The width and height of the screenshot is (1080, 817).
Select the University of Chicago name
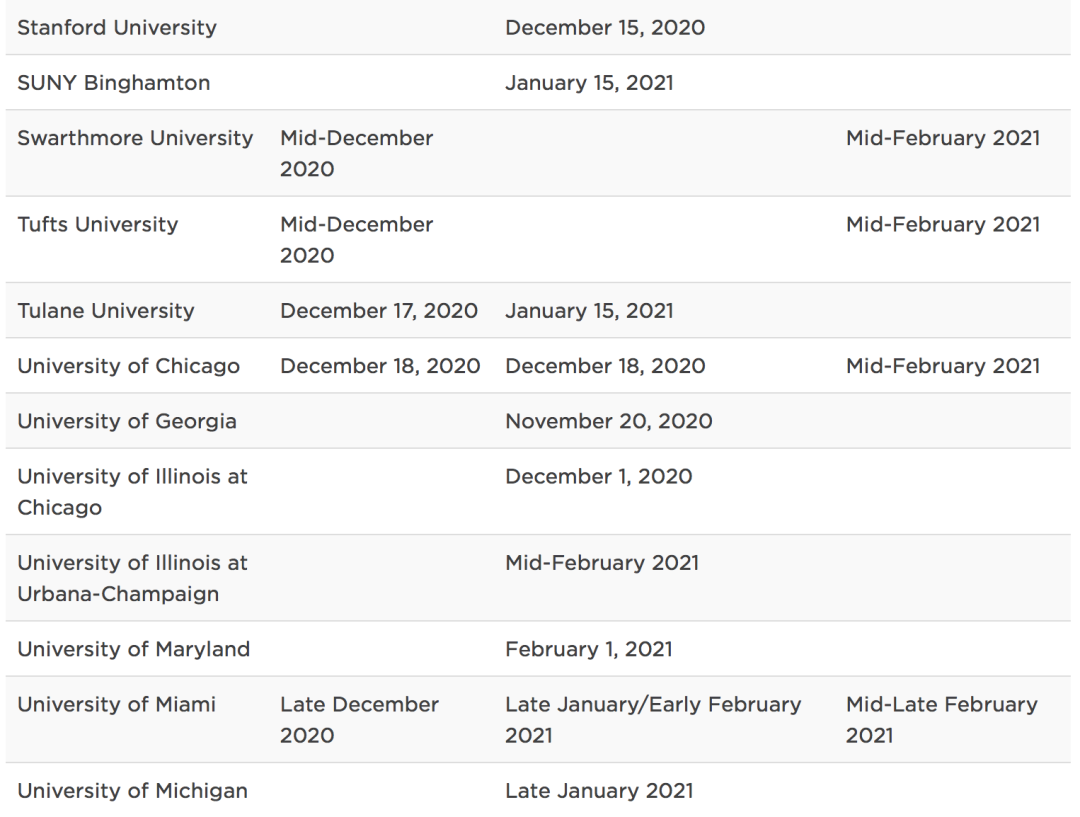(x=129, y=366)
